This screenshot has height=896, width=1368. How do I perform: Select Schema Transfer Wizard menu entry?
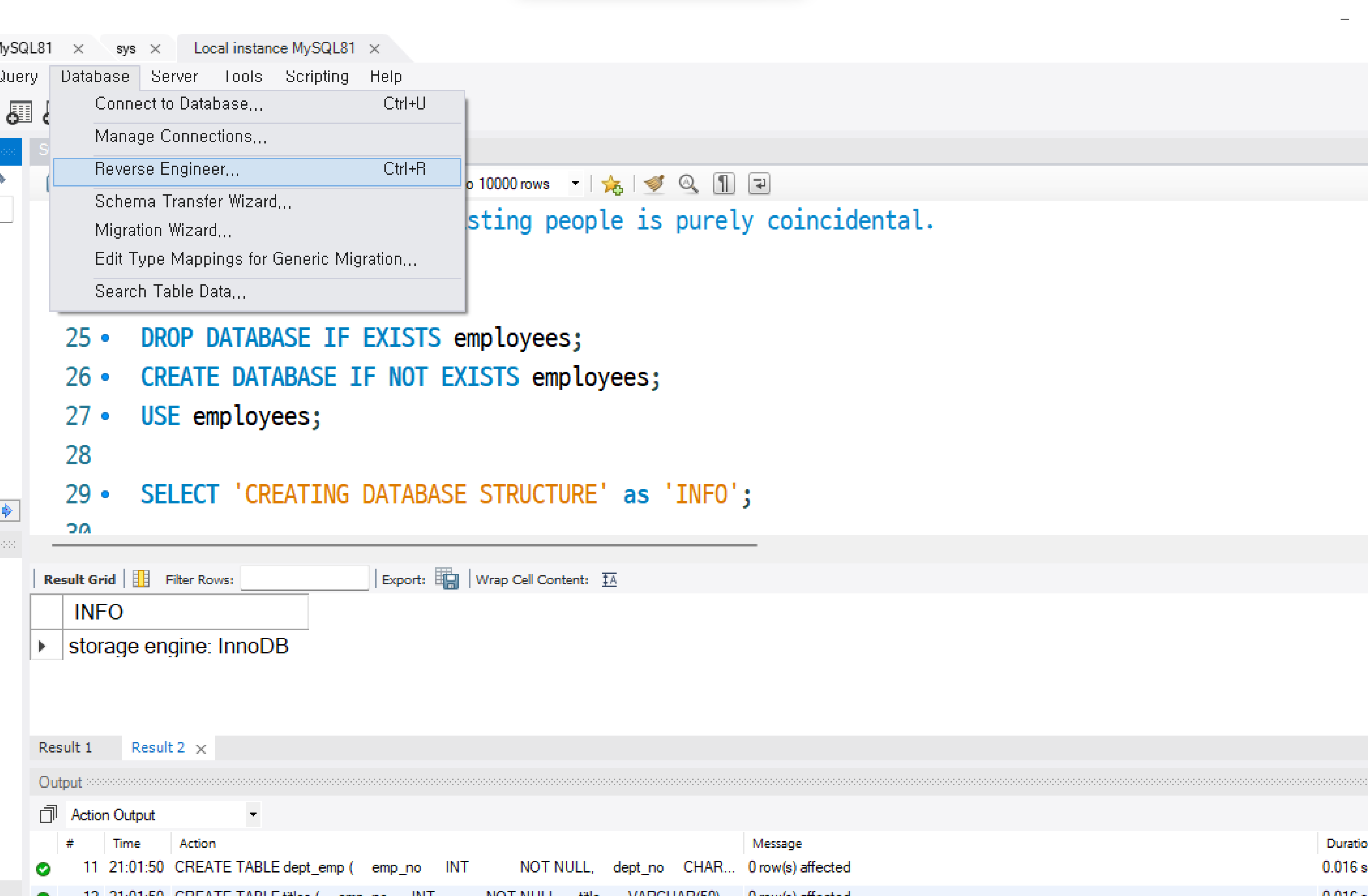257,202
